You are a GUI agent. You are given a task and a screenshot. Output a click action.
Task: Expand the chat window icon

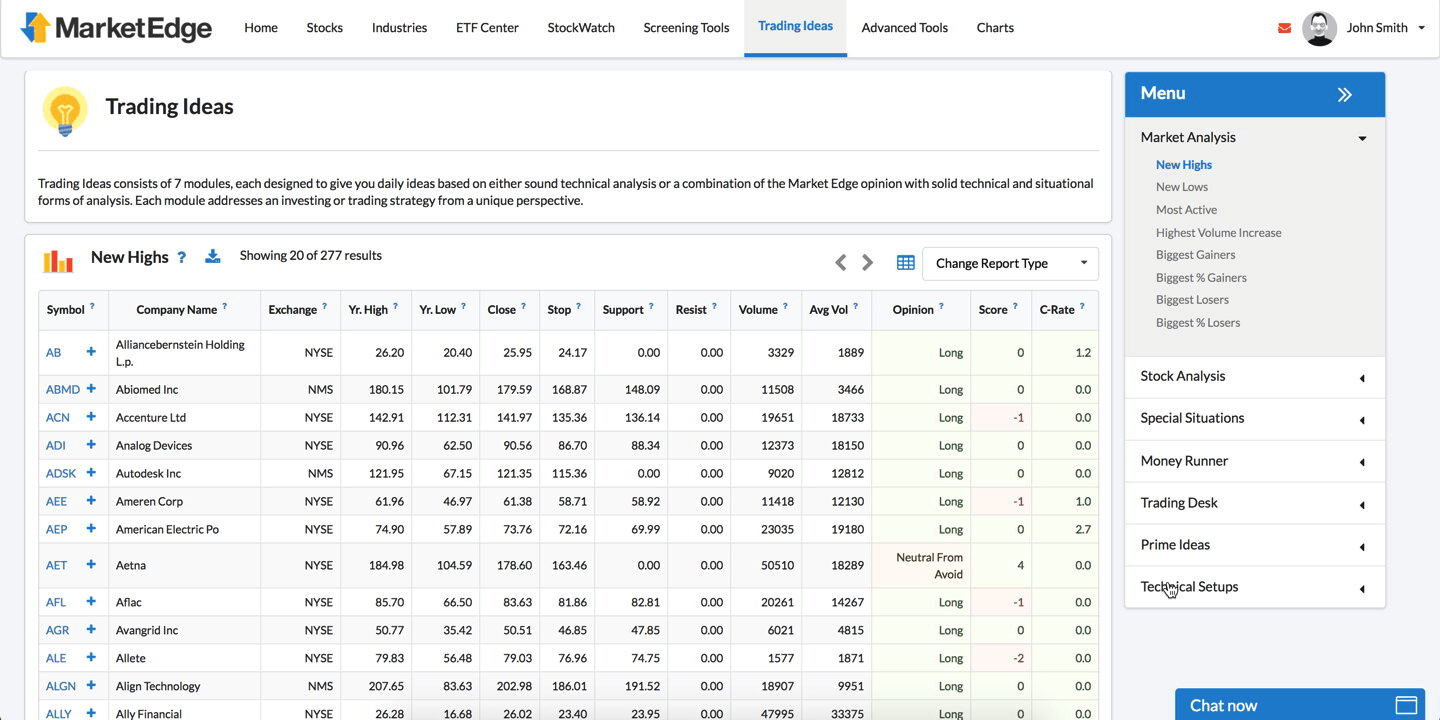(x=1406, y=705)
